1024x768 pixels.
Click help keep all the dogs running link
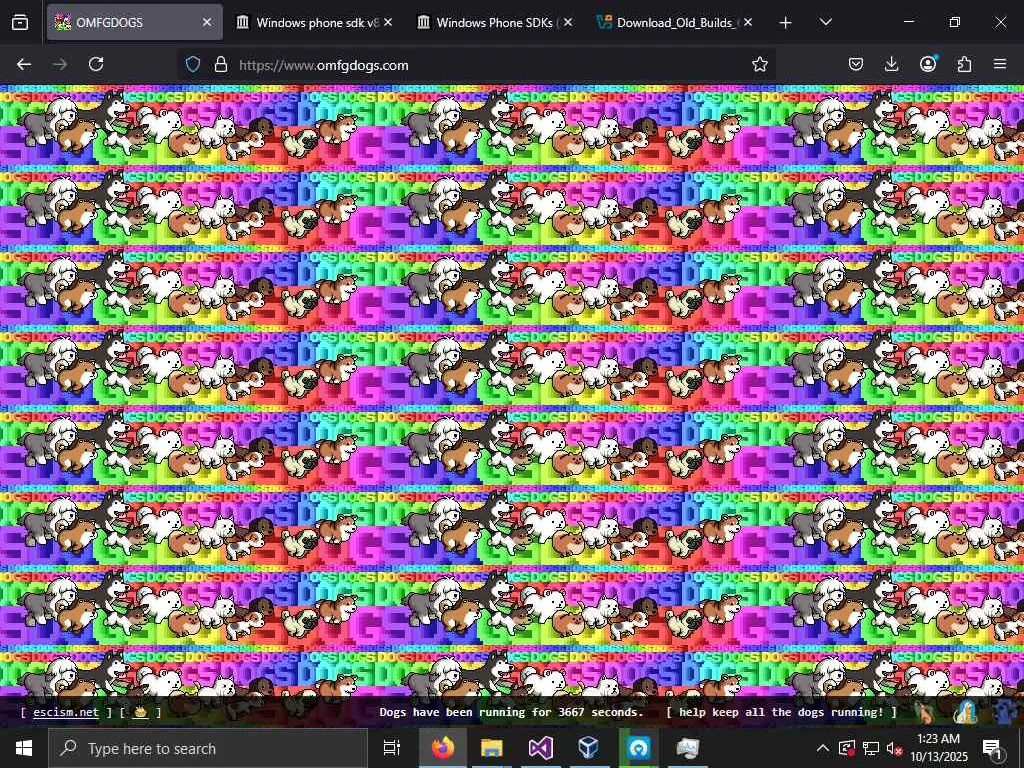click(x=781, y=712)
